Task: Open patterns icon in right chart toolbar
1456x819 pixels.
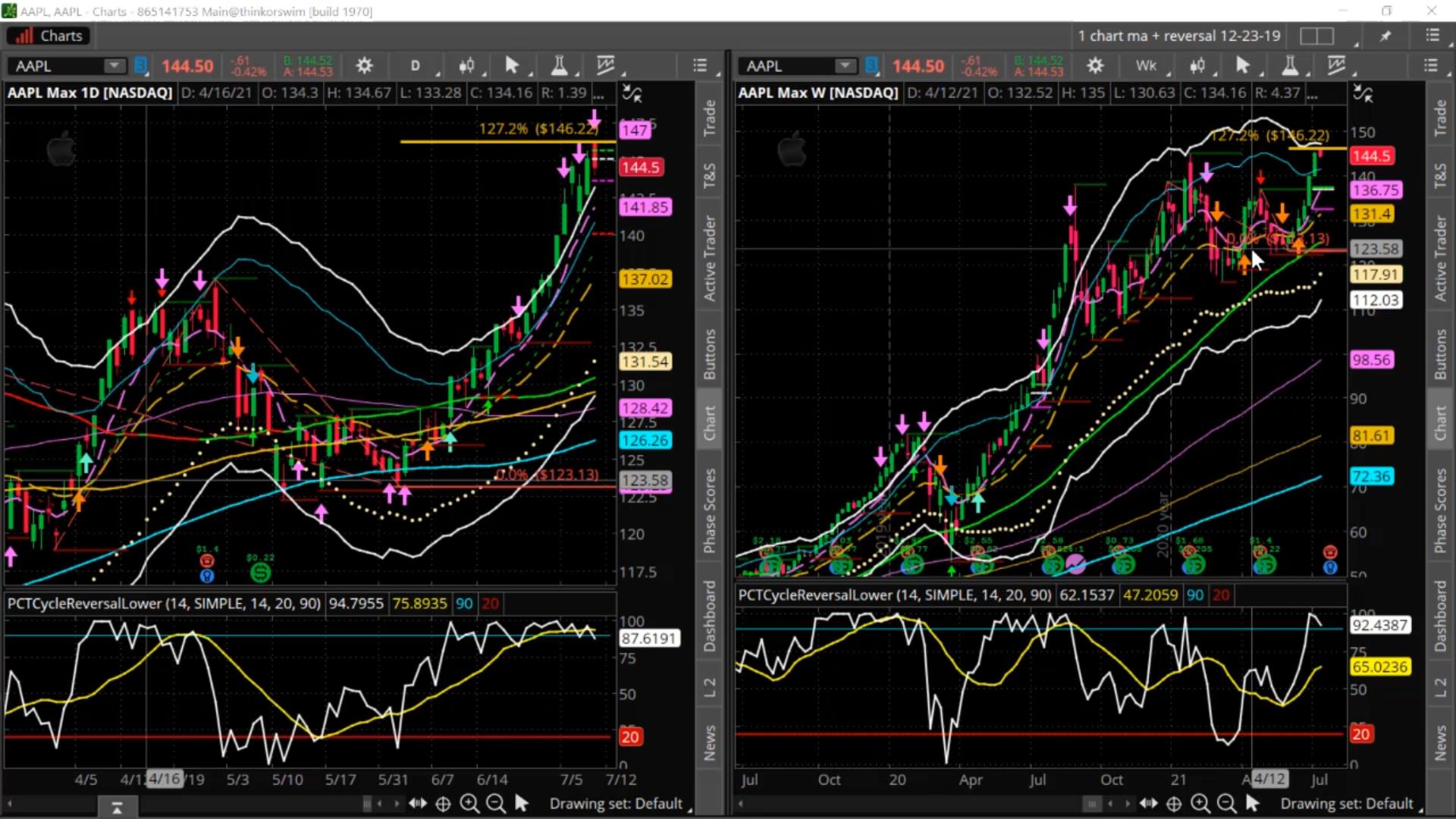Action: click(x=1336, y=66)
